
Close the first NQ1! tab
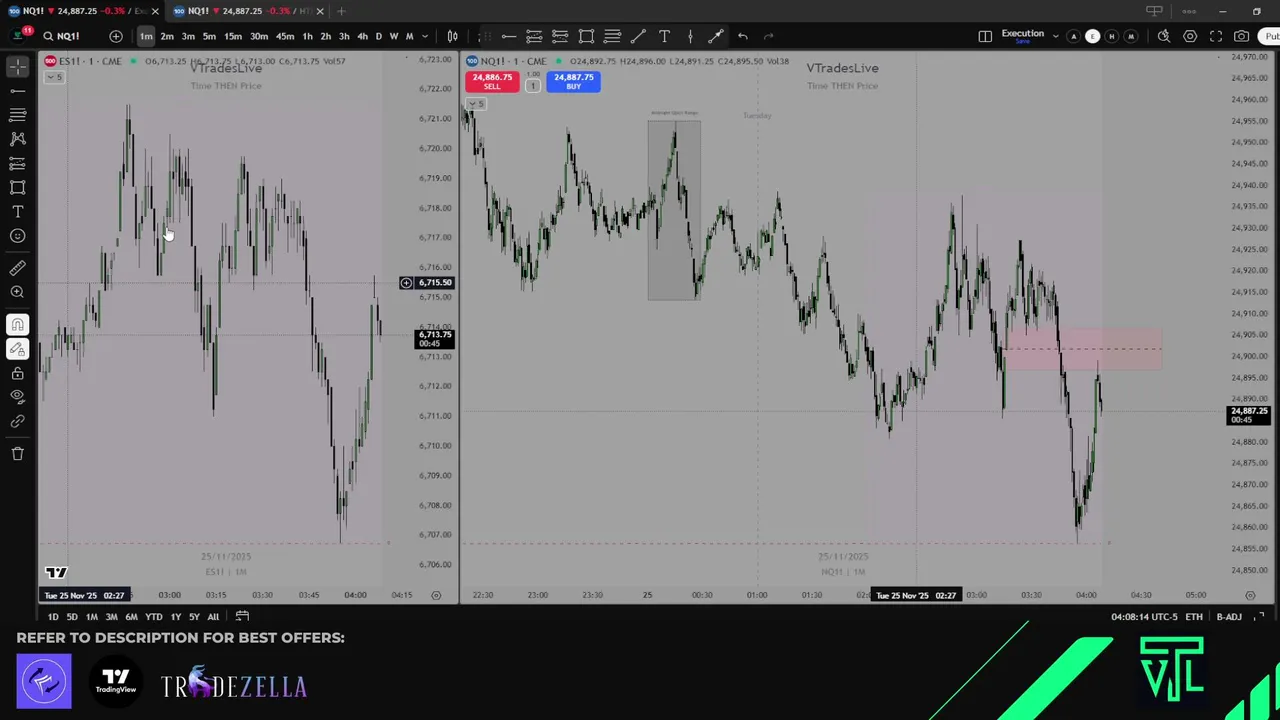click(x=155, y=11)
